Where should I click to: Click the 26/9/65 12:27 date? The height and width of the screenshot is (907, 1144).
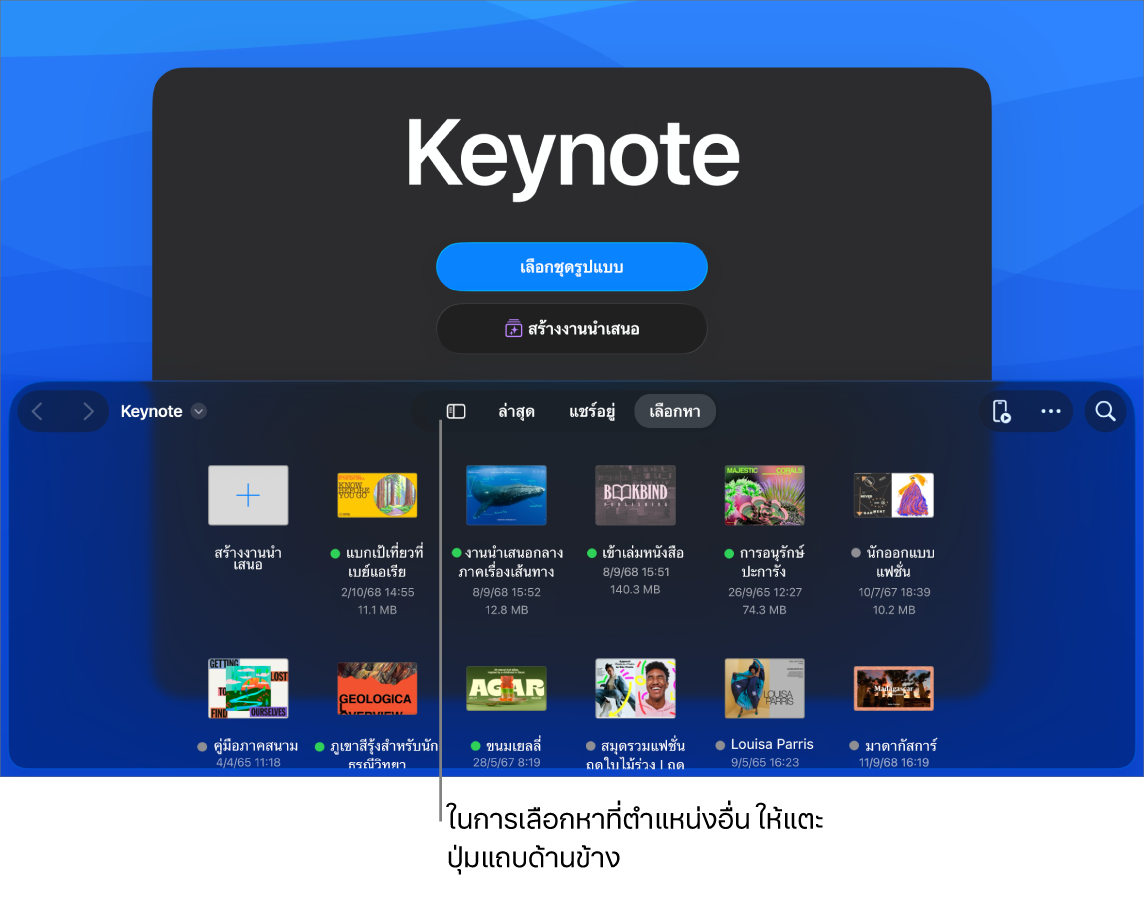[x=765, y=593]
